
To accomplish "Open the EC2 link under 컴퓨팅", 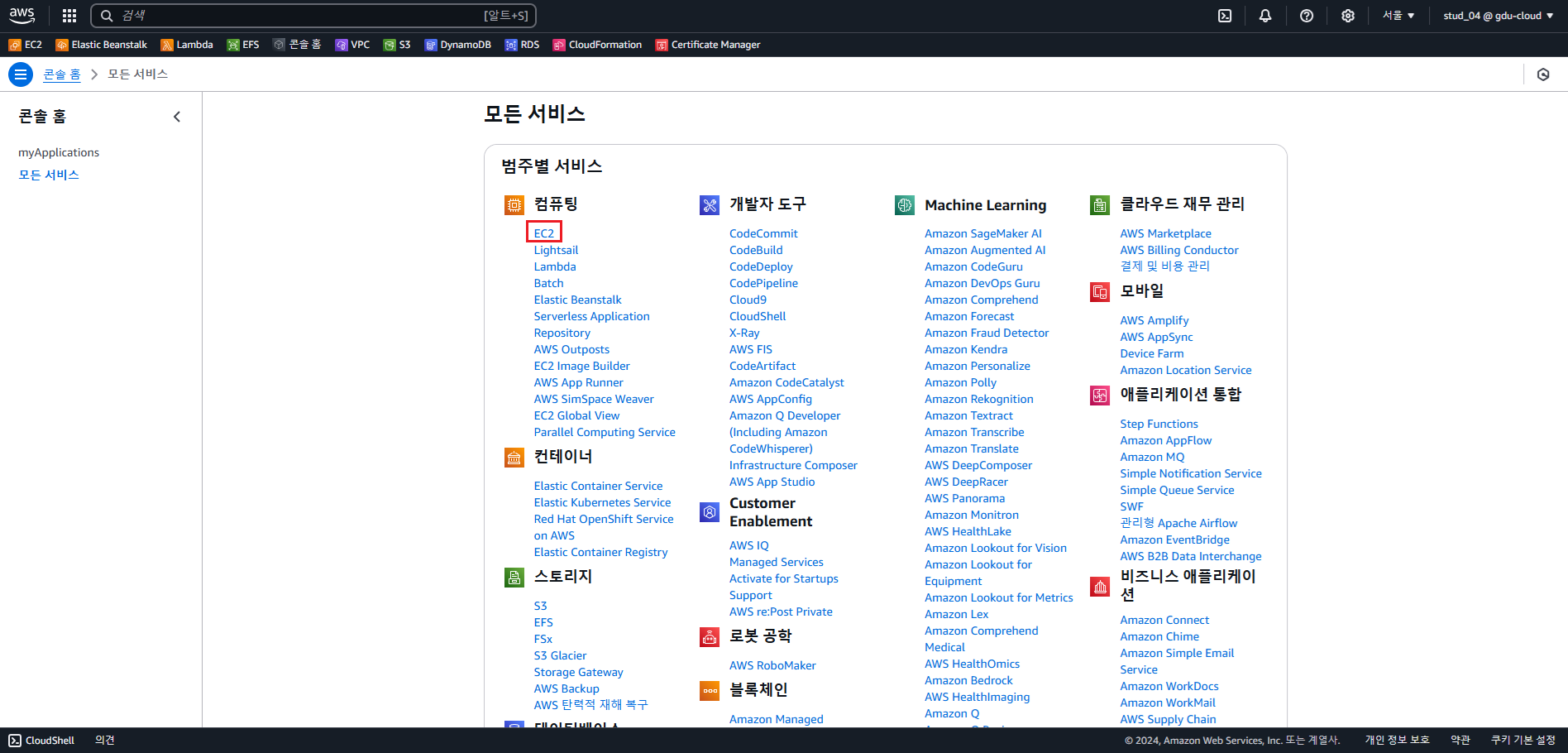I will (x=544, y=233).
